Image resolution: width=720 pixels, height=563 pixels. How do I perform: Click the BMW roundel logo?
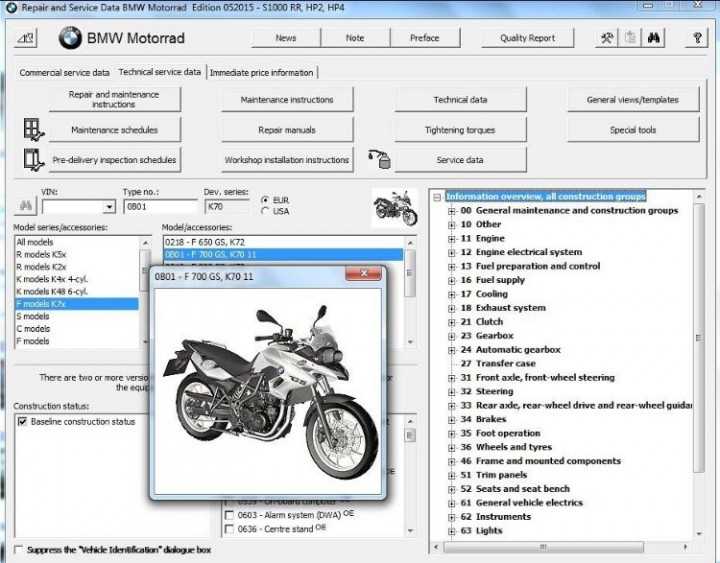[70, 38]
